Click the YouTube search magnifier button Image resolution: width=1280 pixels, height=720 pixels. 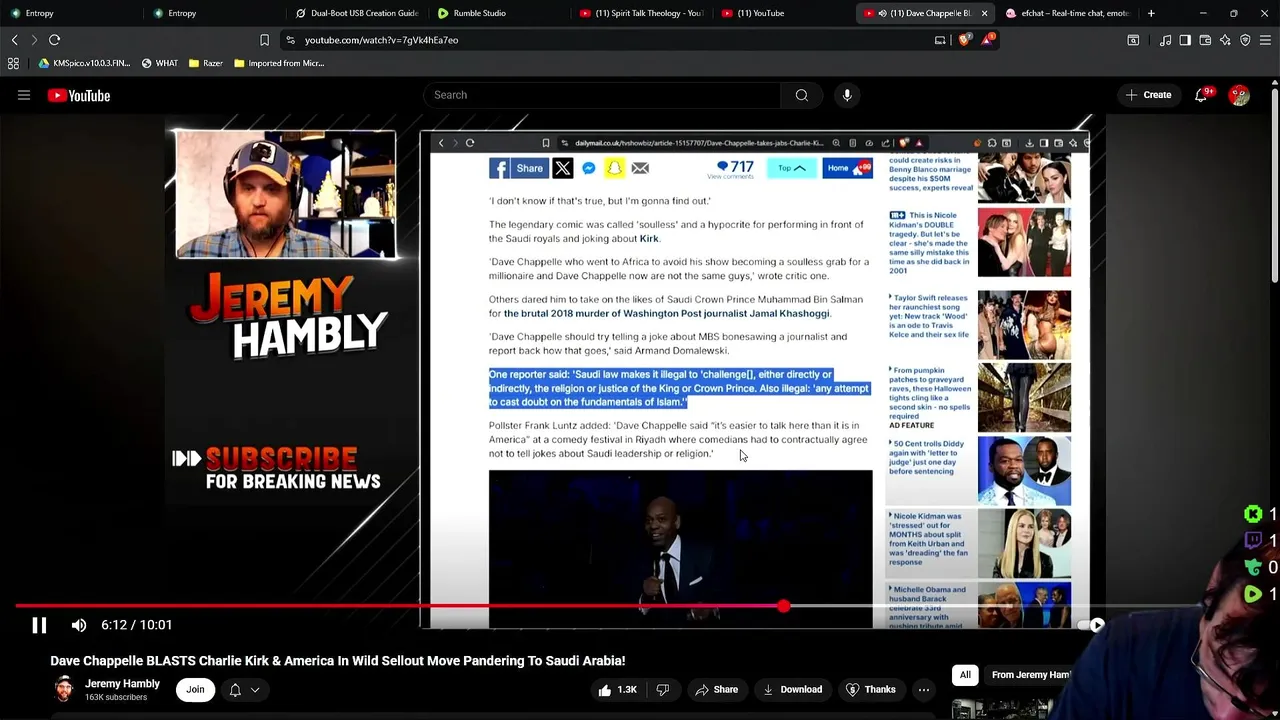point(802,95)
